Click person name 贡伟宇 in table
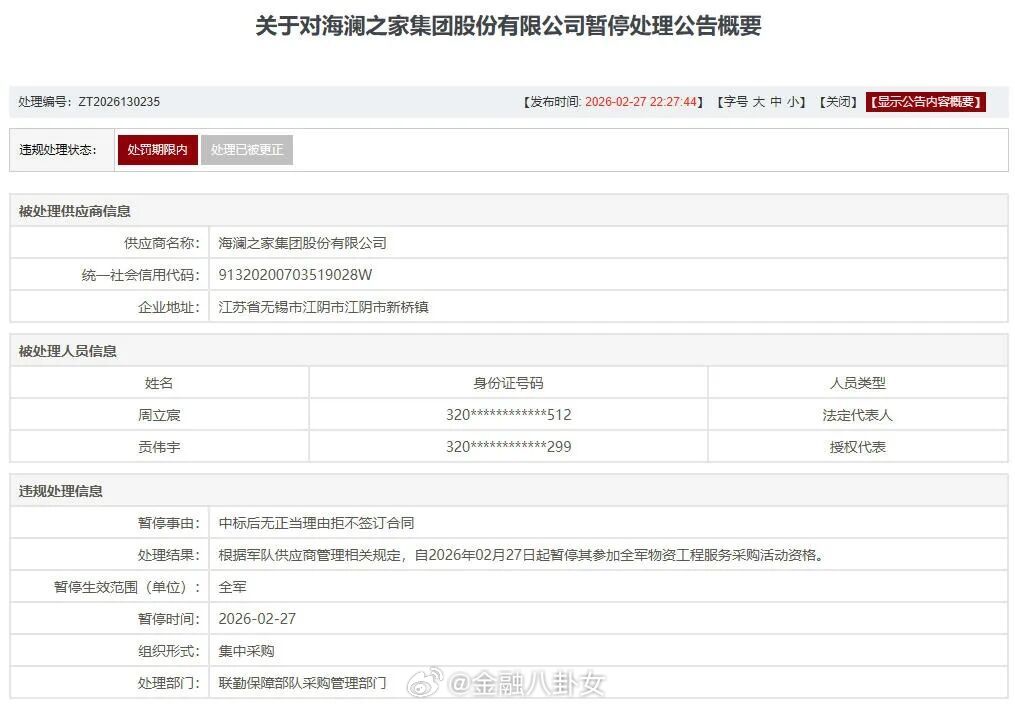 click(x=158, y=447)
